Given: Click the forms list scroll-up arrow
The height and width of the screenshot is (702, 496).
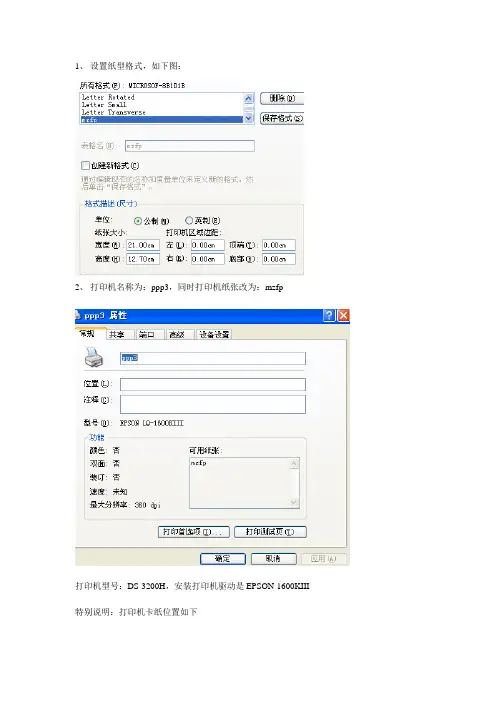Looking at the screenshot, I should coord(249,98).
